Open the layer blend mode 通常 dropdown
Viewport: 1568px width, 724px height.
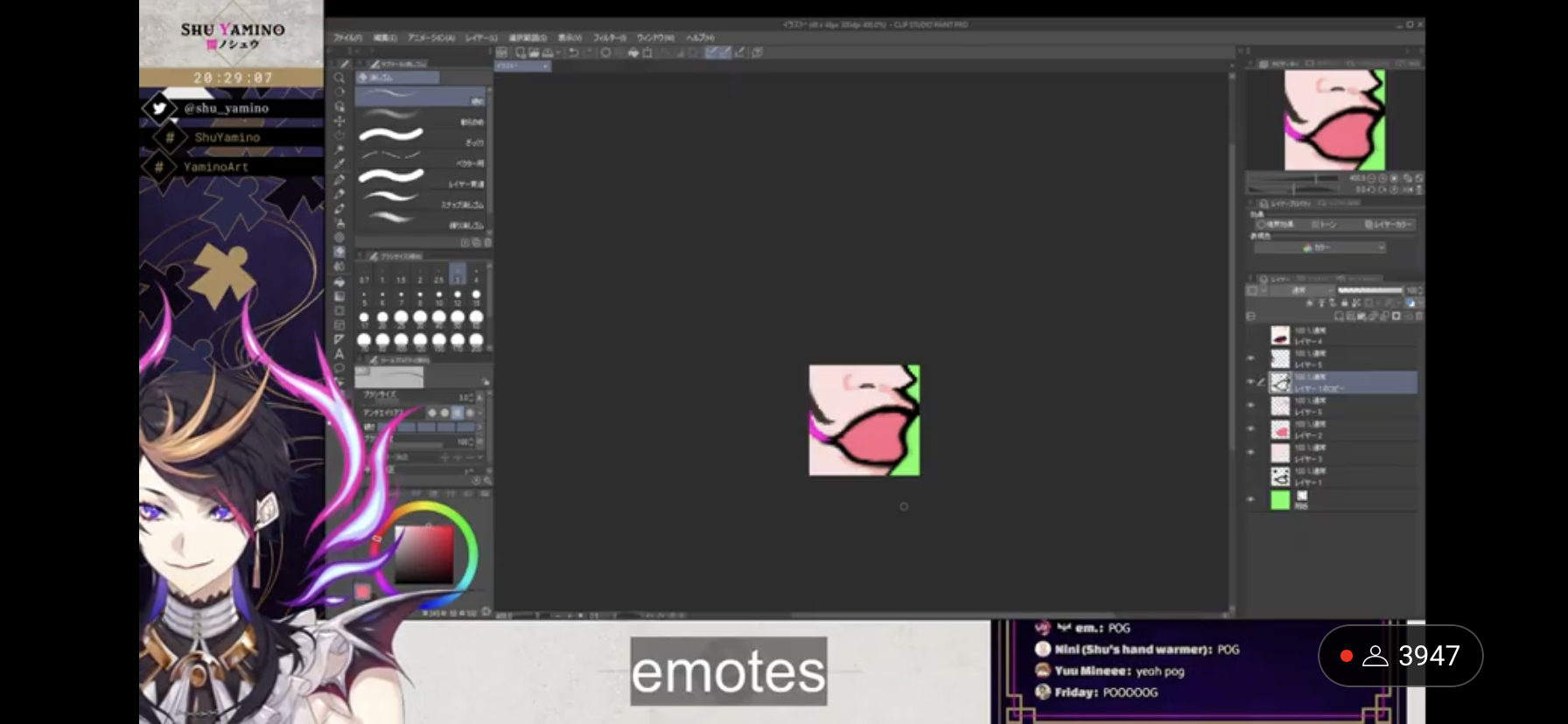(1300, 290)
